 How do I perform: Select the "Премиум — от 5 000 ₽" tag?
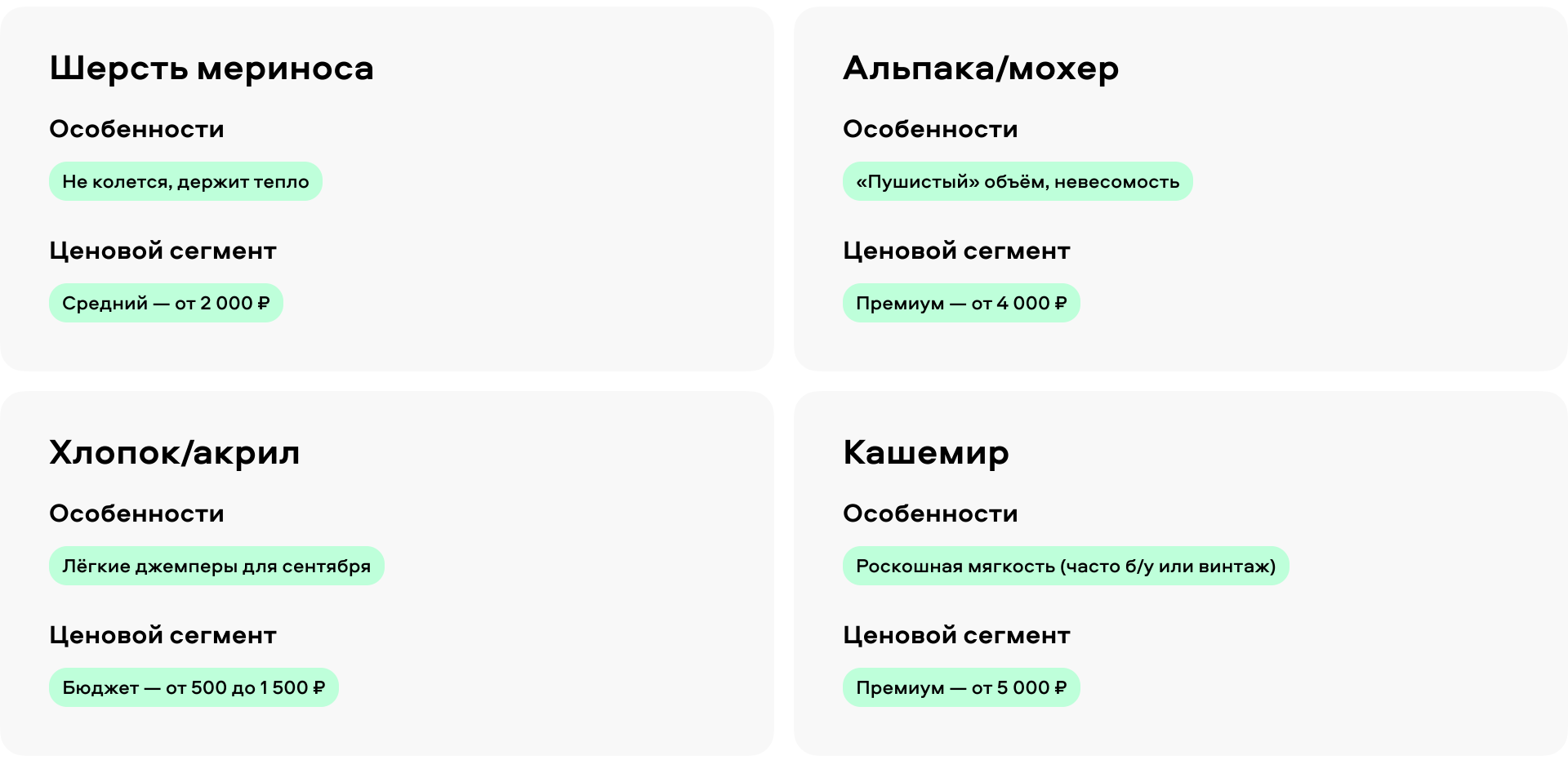[x=961, y=687]
